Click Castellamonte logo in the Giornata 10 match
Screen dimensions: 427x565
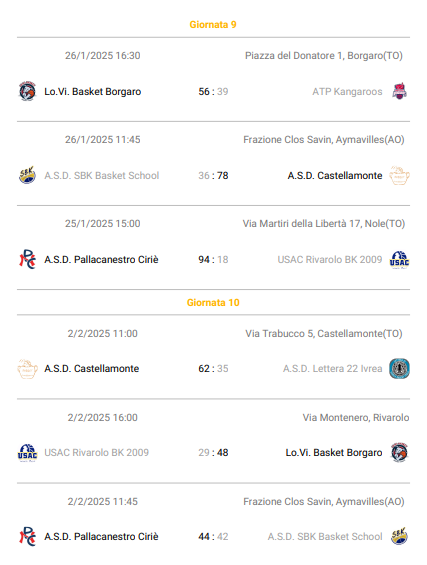[27, 368]
